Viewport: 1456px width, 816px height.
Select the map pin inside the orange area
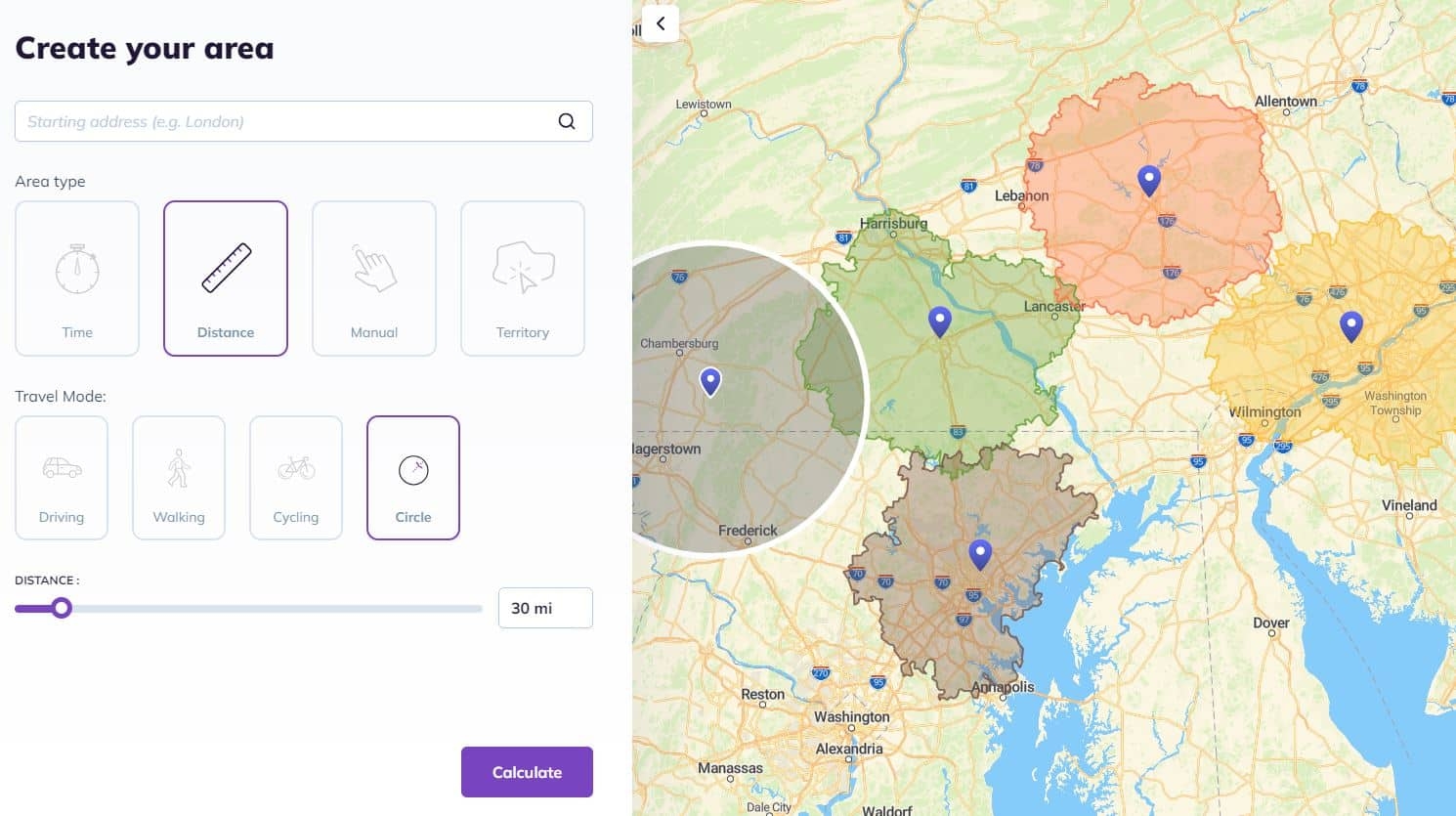1149,180
